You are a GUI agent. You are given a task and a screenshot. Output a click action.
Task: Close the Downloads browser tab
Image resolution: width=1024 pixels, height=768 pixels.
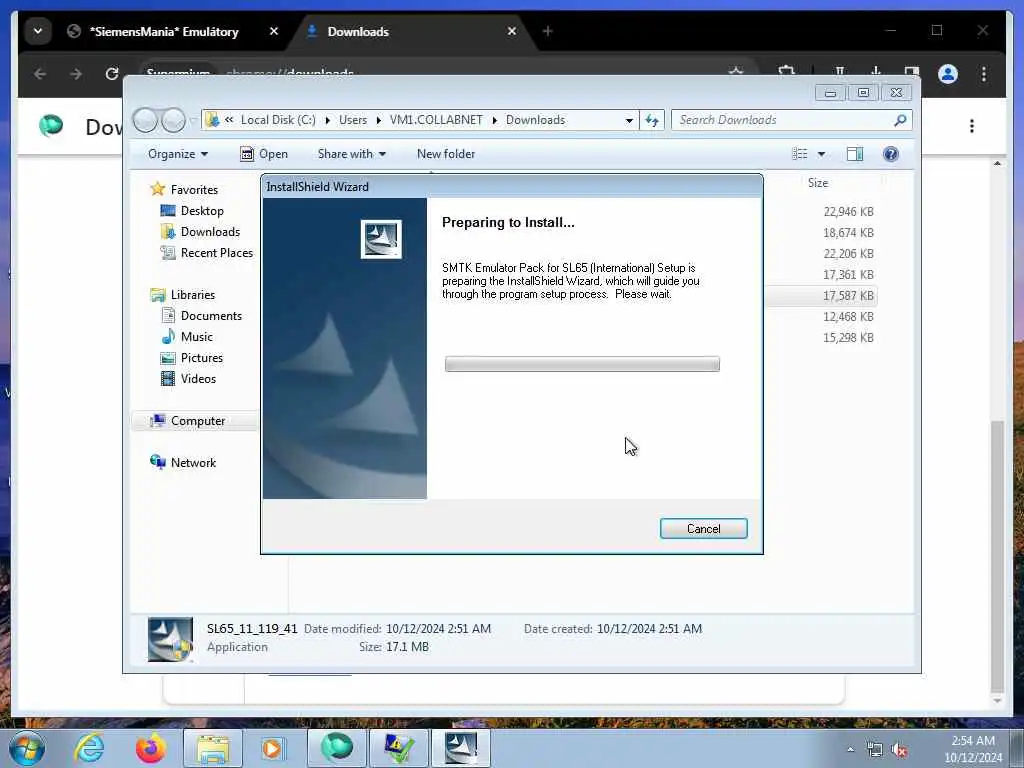pos(512,31)
